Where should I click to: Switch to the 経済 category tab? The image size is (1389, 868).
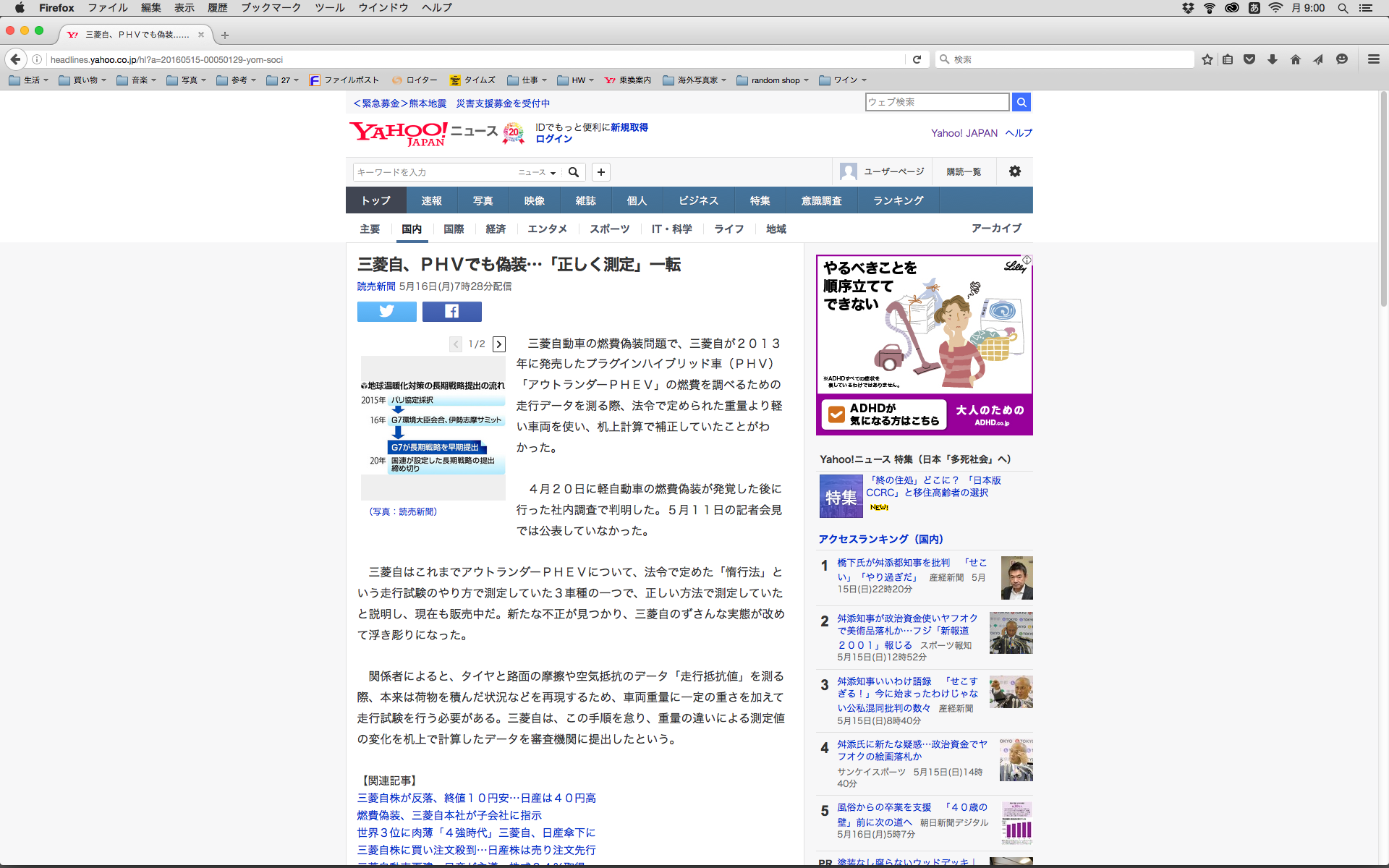(496, 229)
